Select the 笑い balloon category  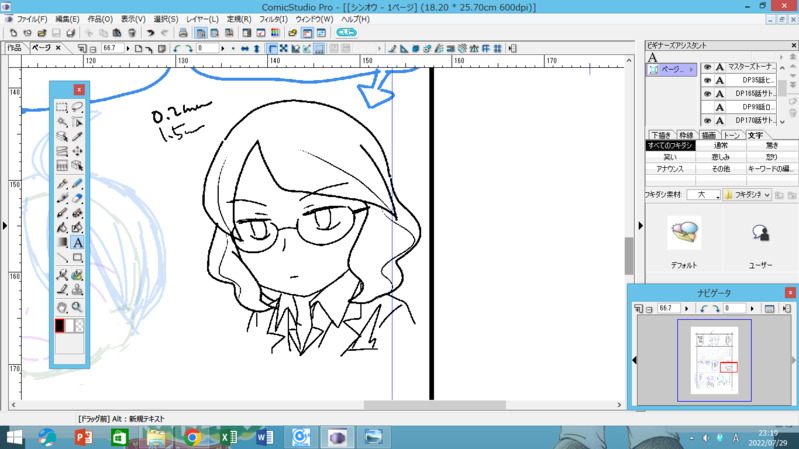tap(670, 157)
